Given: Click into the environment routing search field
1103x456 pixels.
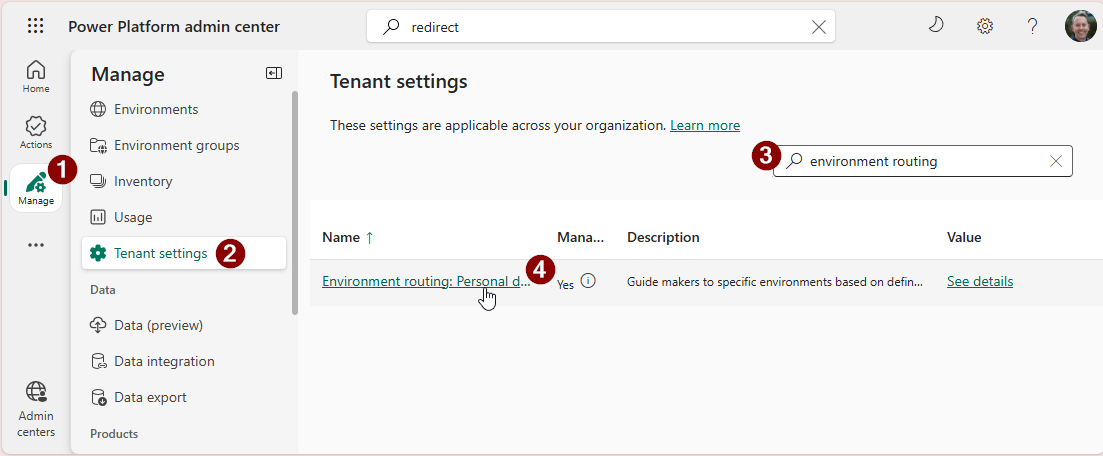Looking at the screenshot, I should pos(923,161).
